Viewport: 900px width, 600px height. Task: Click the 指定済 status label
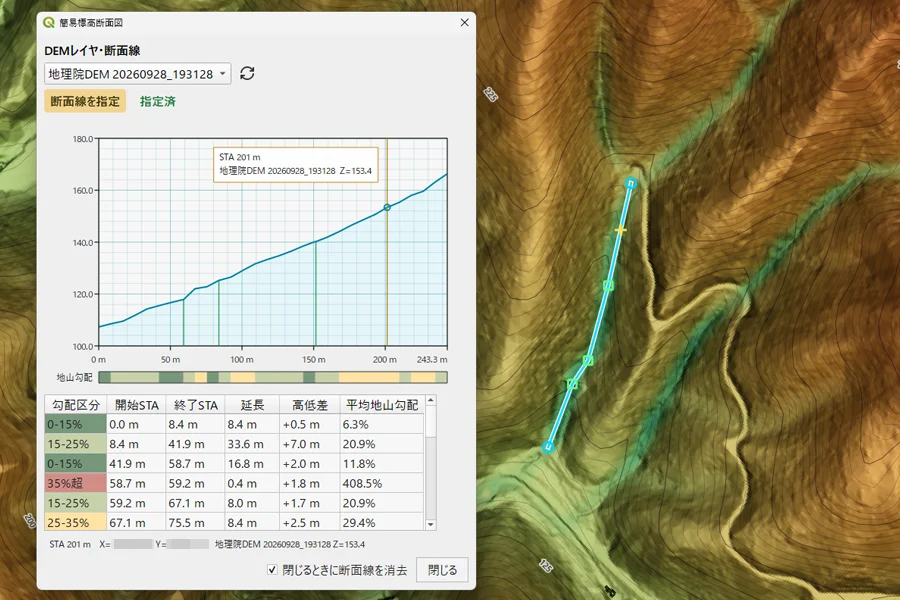tap(158, 102)
